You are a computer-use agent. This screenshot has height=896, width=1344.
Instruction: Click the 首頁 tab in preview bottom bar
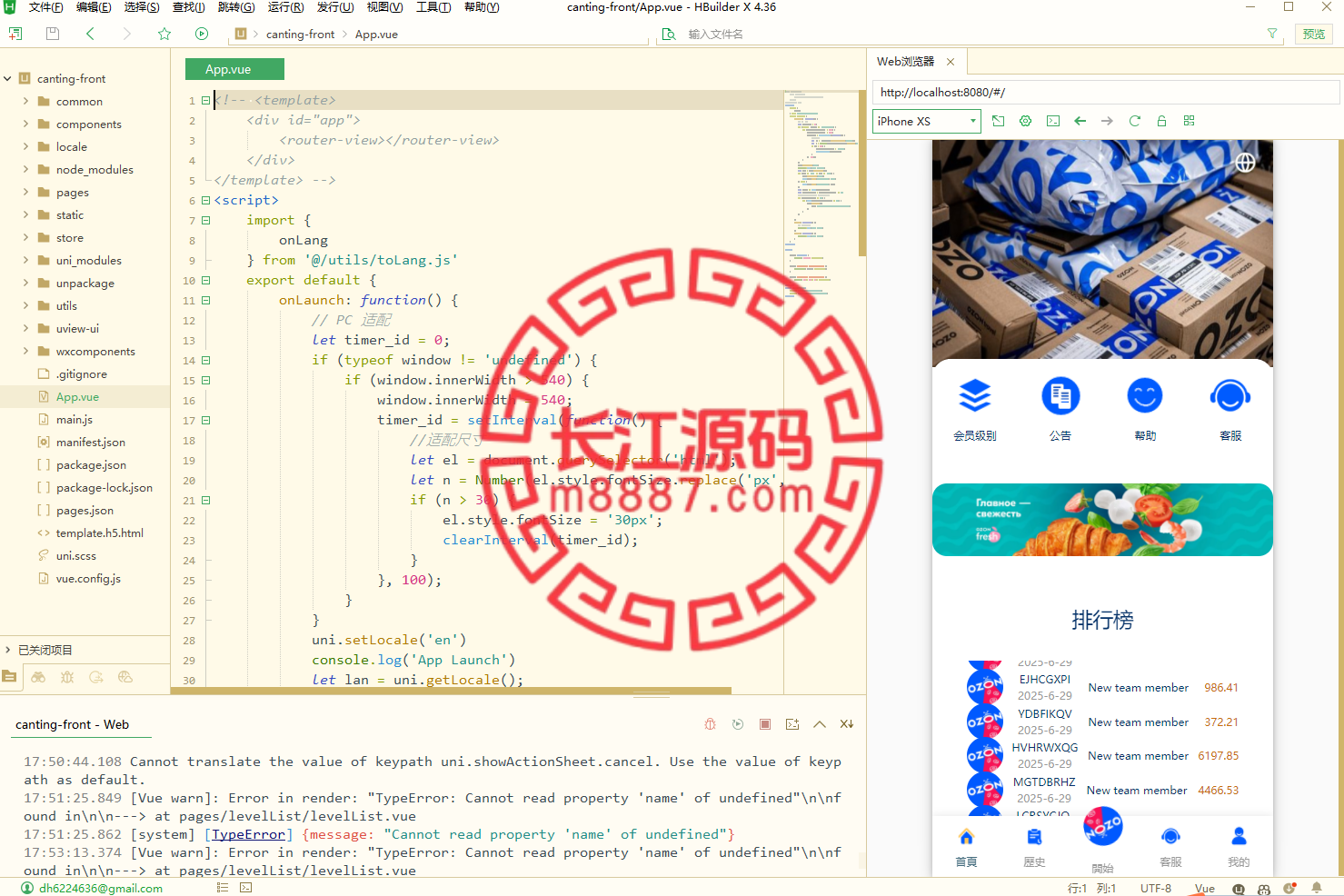click(x=966, y=847)
